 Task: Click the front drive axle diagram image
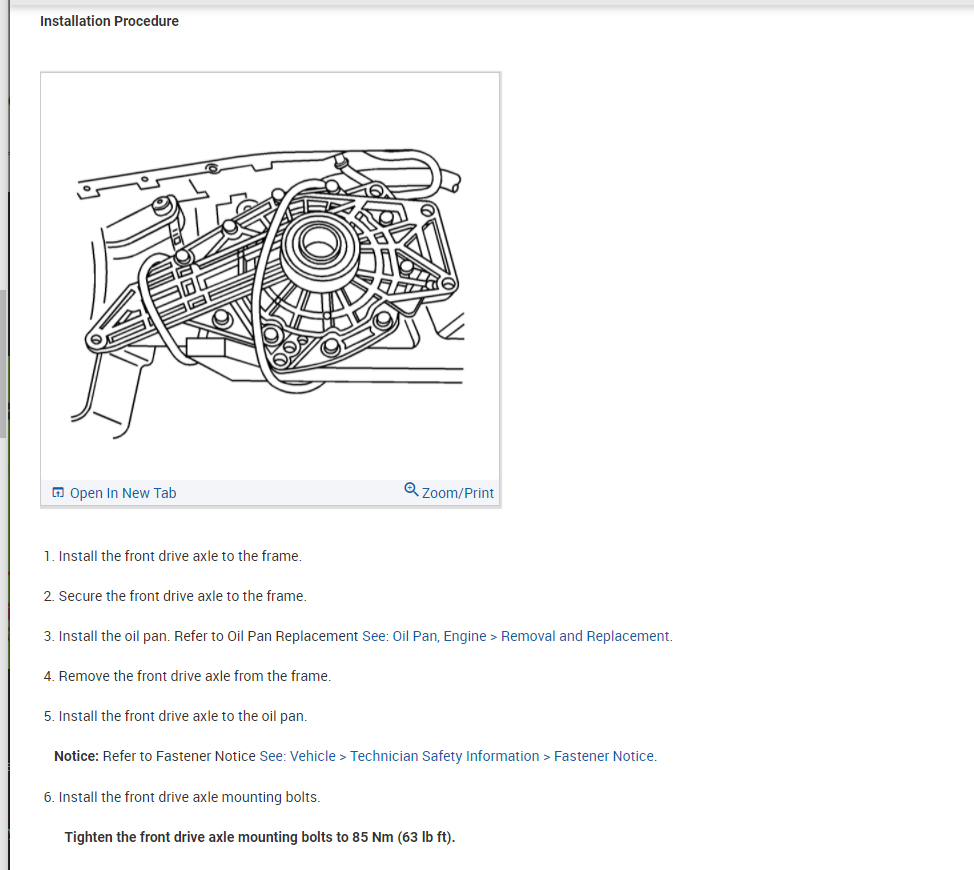(270, 276)
